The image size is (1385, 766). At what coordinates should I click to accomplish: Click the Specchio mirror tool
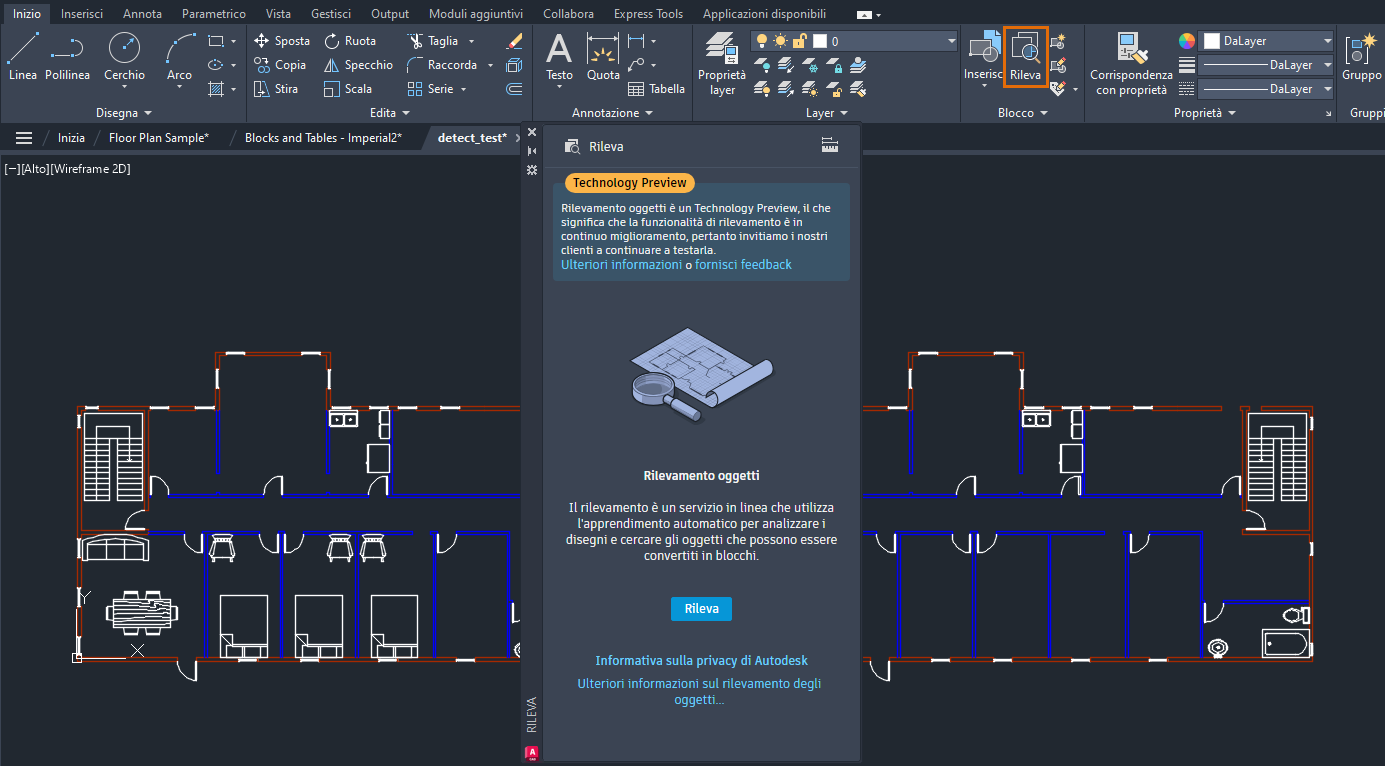(358, 65)
